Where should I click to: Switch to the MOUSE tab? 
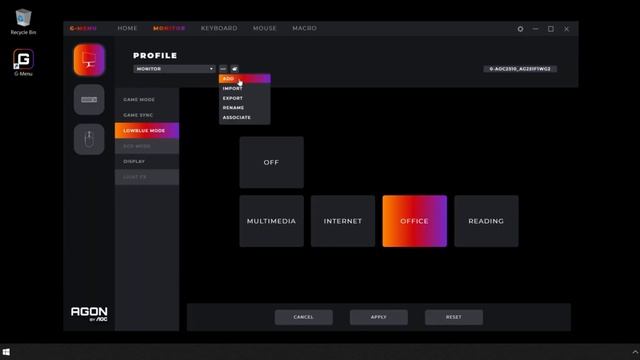pos(264,28)
